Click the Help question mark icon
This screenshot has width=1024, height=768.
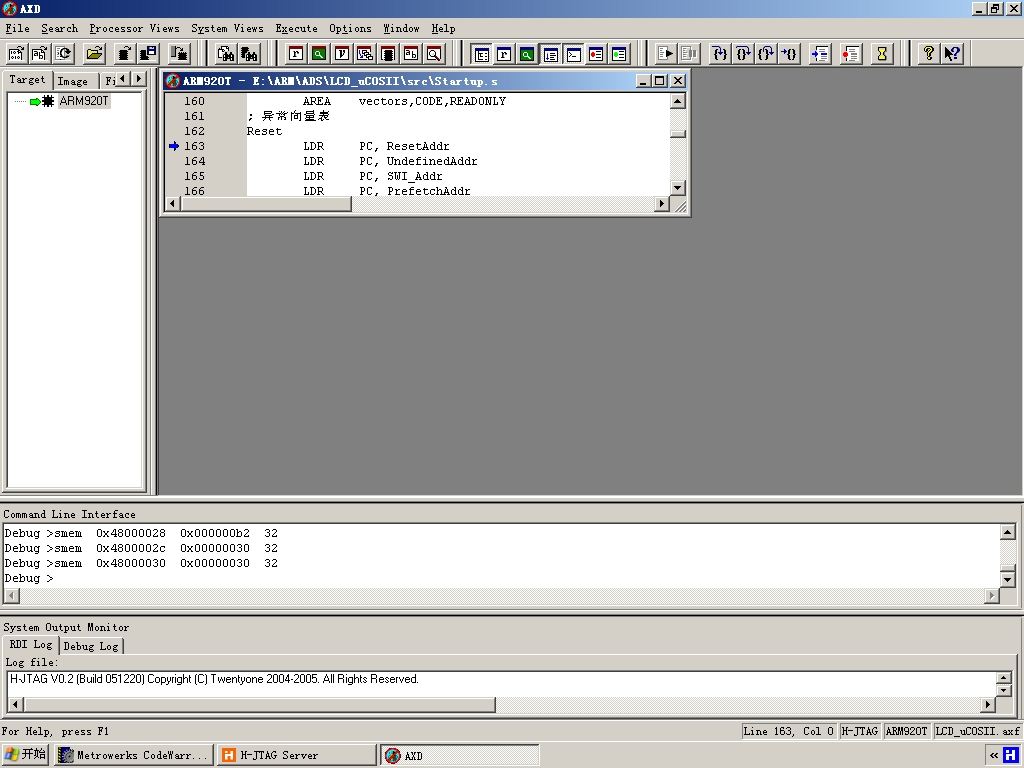[929, 54]
